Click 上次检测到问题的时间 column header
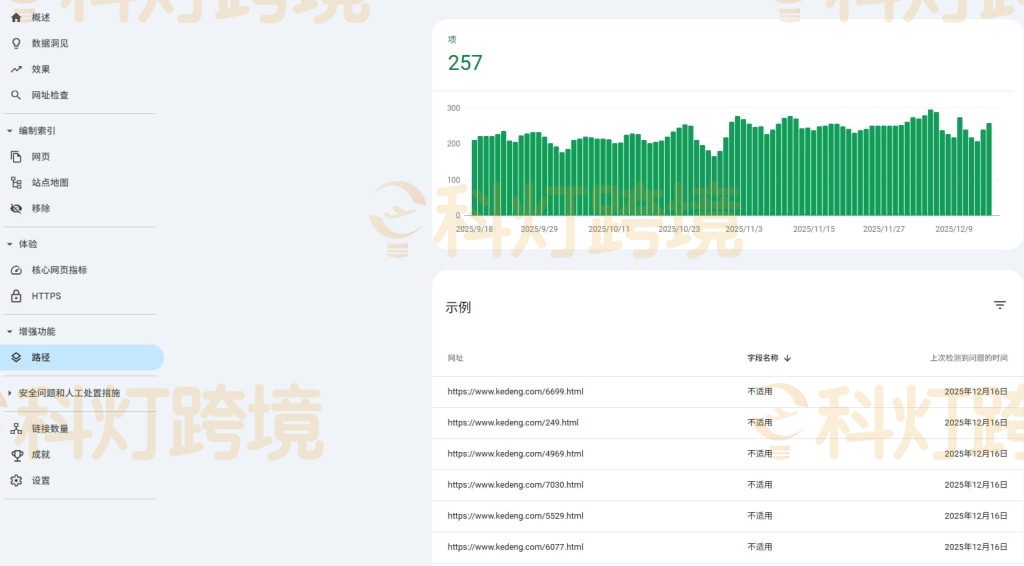 pos(968,358)
